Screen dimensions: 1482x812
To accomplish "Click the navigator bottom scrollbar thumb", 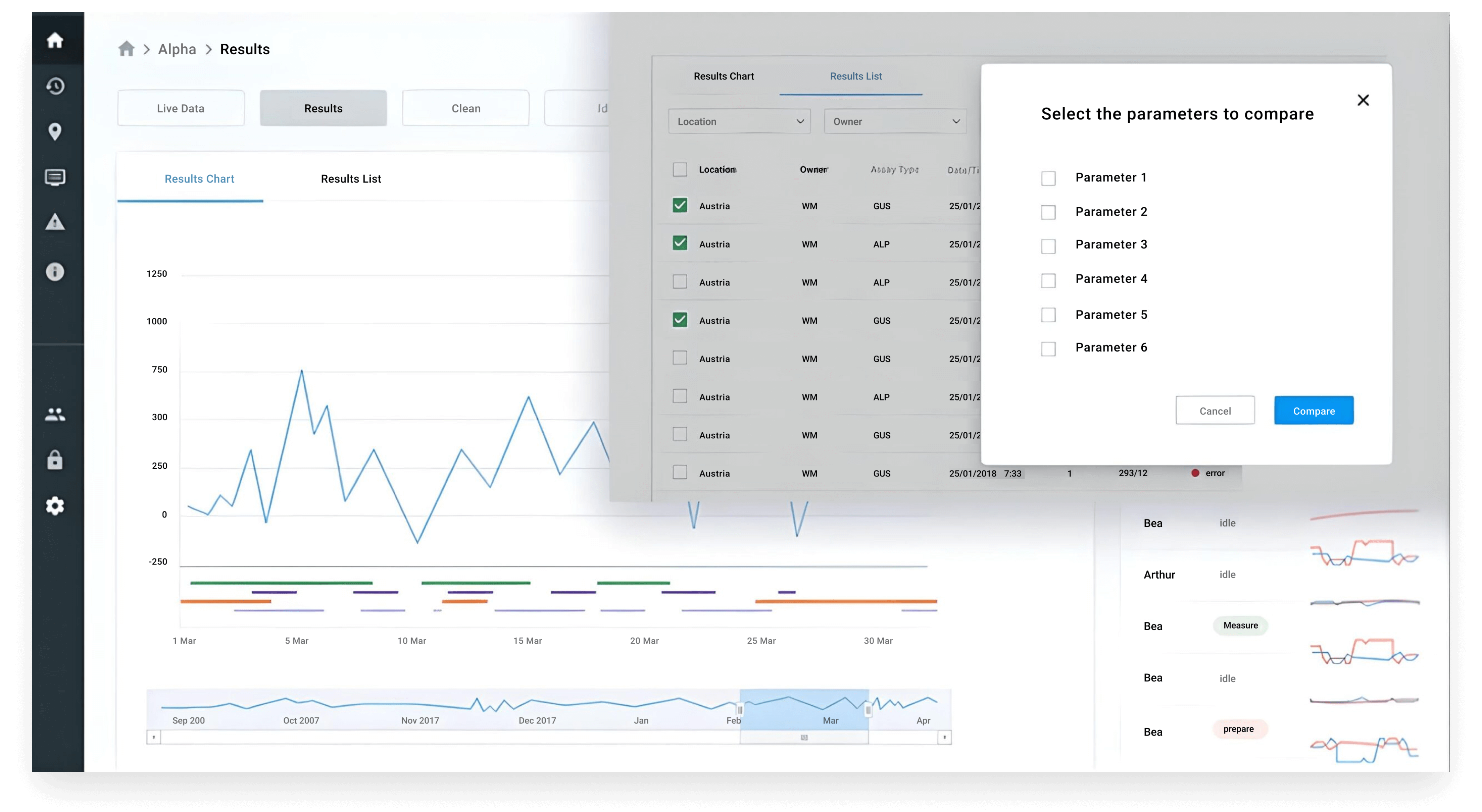I will pos(804,737).
